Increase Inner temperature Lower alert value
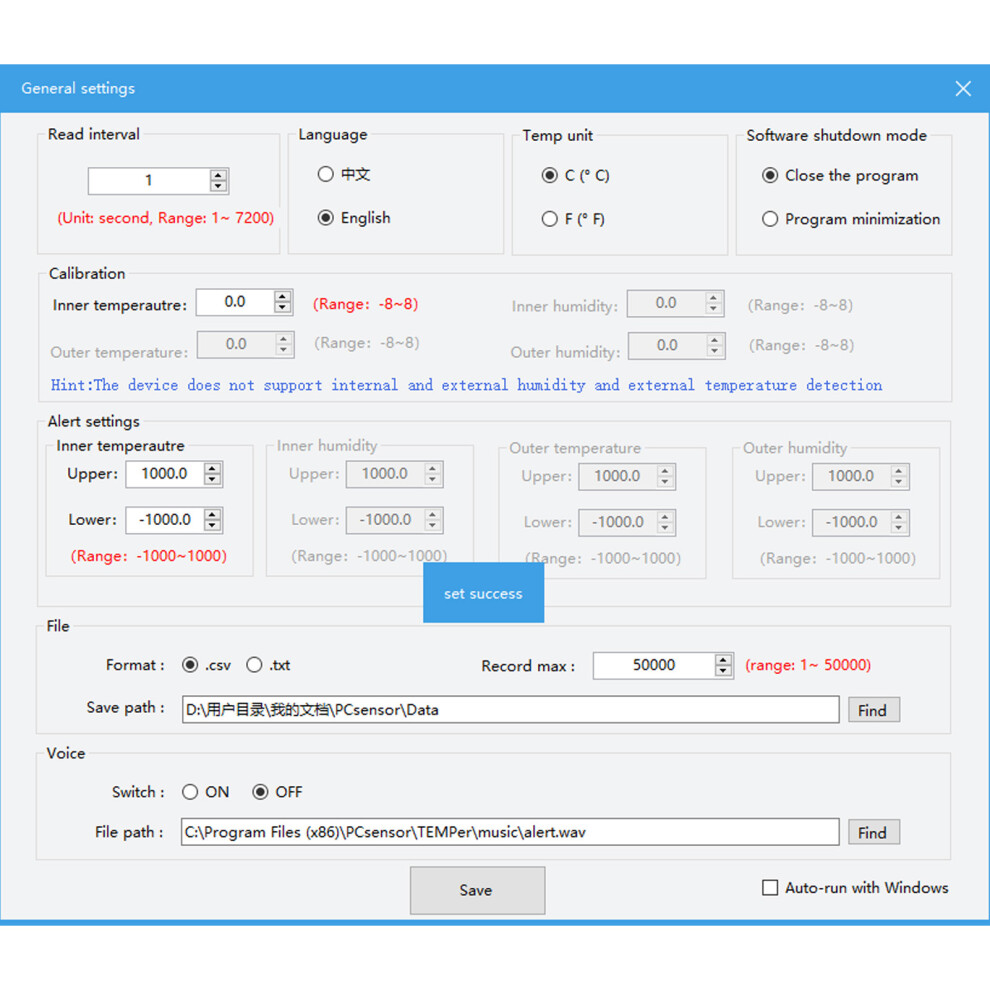This screenshot has width=990, height=990. pos(213,514)
